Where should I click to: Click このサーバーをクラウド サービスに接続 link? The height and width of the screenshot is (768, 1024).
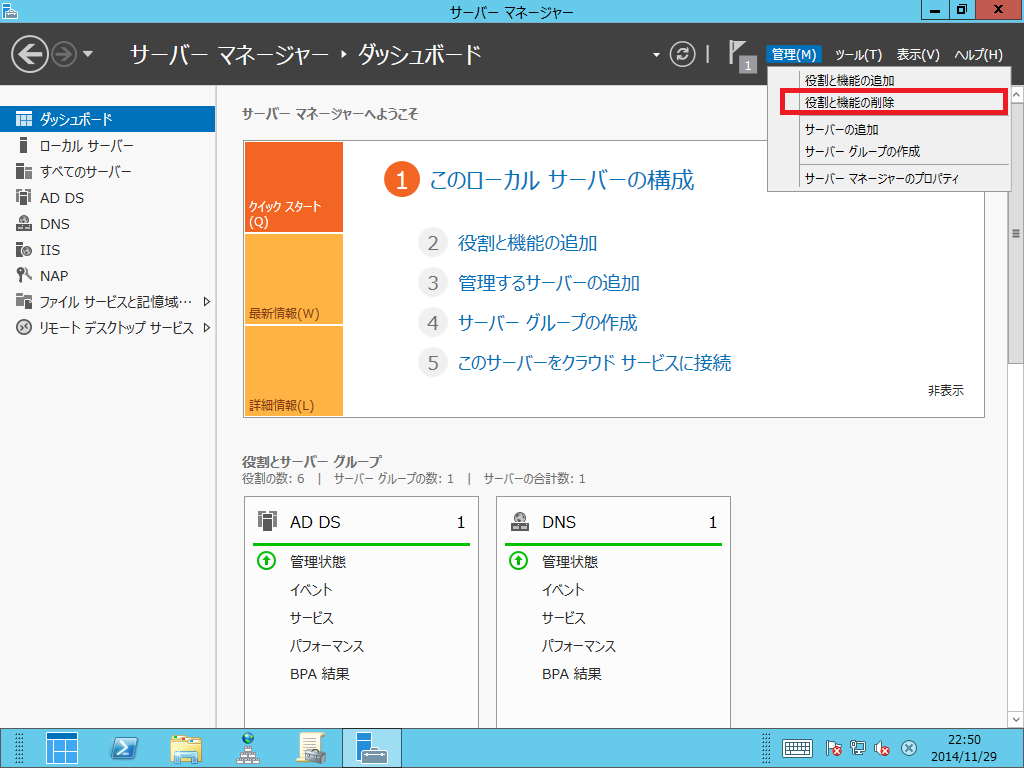point(594,362)
